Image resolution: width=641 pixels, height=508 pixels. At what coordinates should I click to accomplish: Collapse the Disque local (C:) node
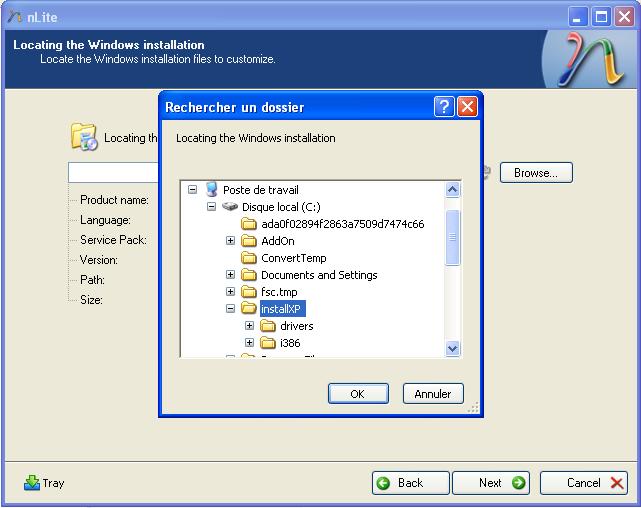point(211,206)
